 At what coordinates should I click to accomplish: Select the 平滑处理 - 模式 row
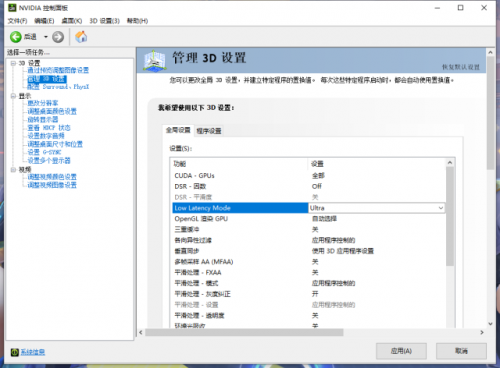tap(309, 283)
